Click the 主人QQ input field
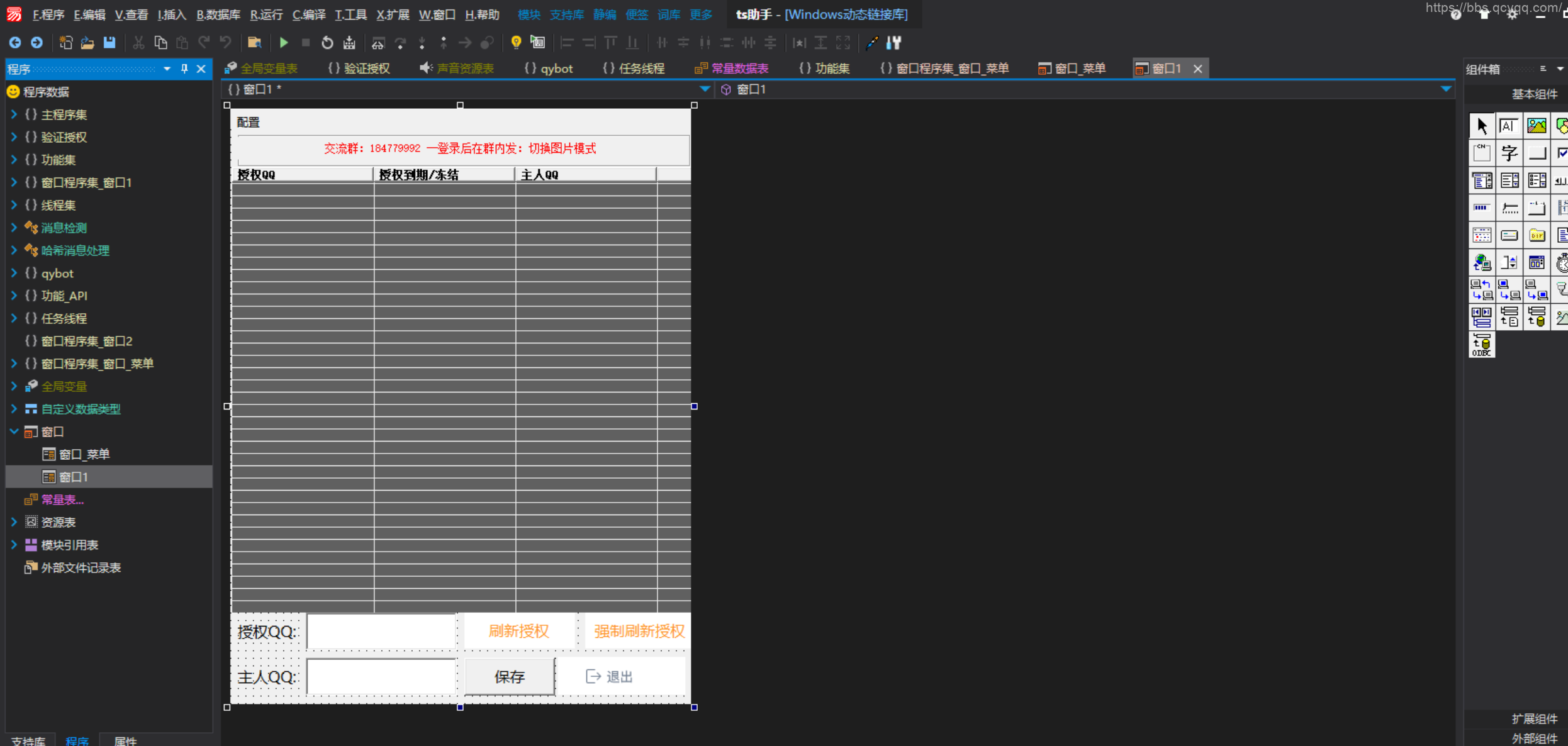The width and height of the screenshot is (1568, 746). coord(381,677)
